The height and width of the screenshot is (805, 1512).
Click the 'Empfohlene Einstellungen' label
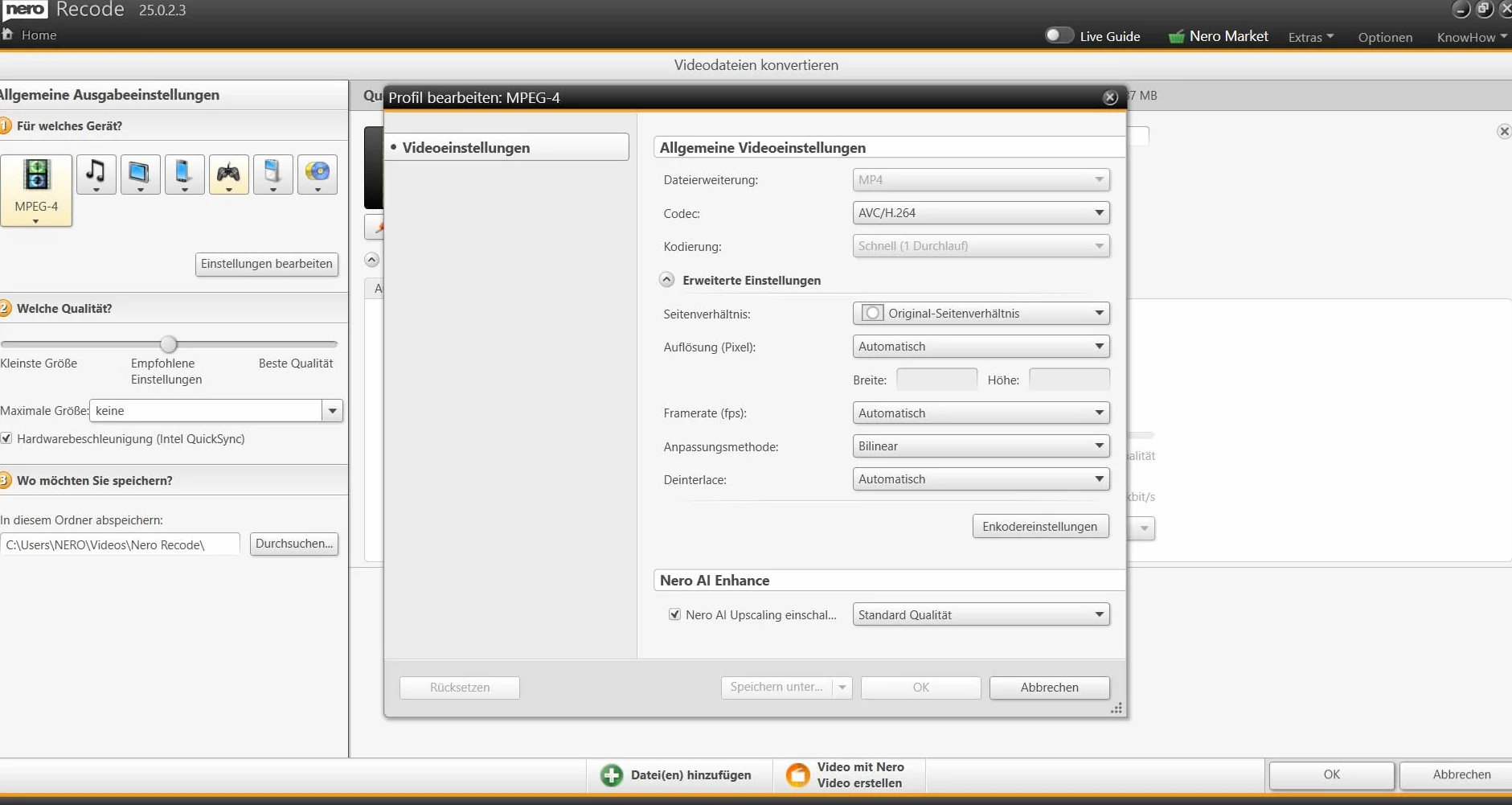(166, 372)
